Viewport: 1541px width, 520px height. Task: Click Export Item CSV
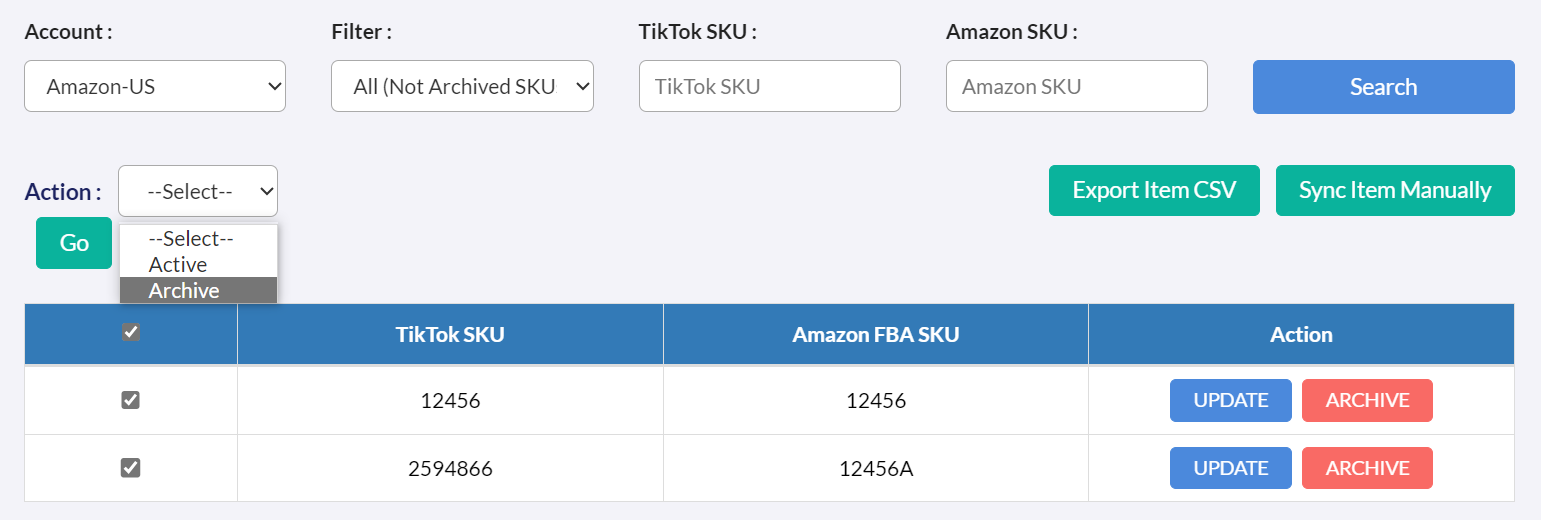coord(1154,190)
